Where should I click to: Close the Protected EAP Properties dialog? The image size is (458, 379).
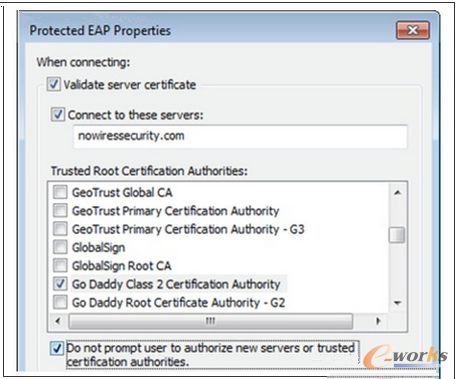(413, 30)
